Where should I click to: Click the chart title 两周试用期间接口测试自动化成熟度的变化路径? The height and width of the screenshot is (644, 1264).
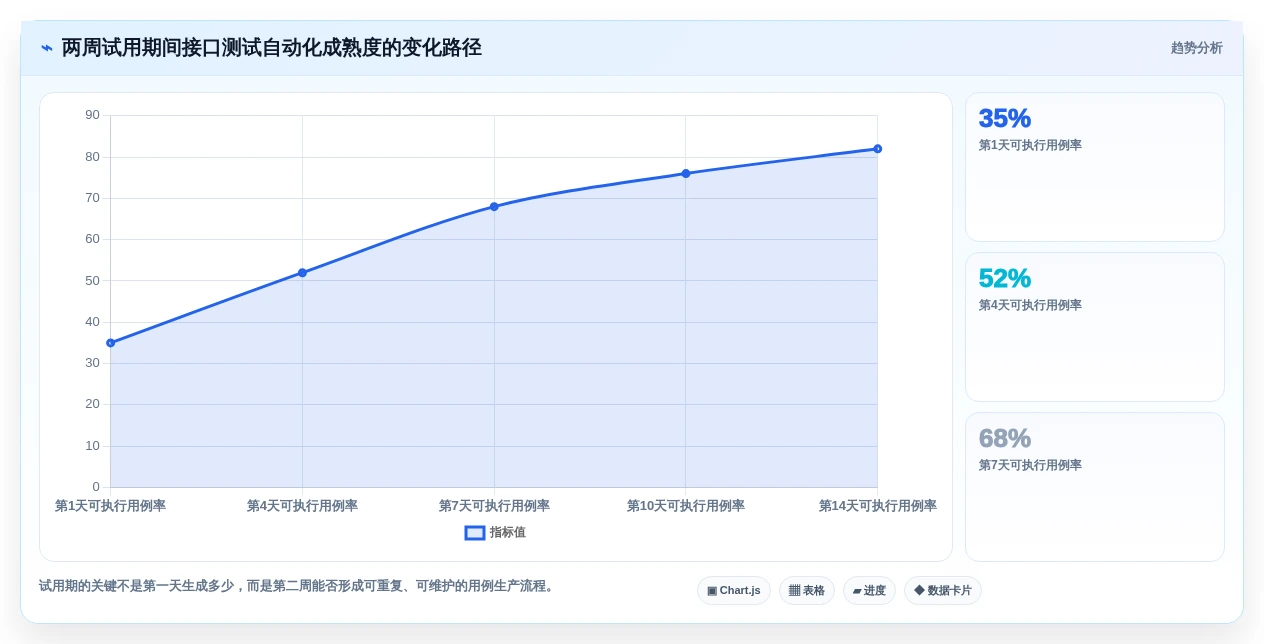tap(272, 48)
